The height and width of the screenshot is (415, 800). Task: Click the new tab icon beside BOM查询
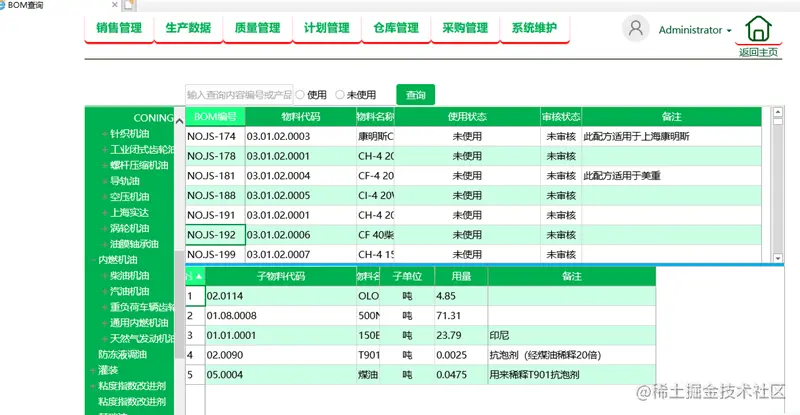coord(129,5)
